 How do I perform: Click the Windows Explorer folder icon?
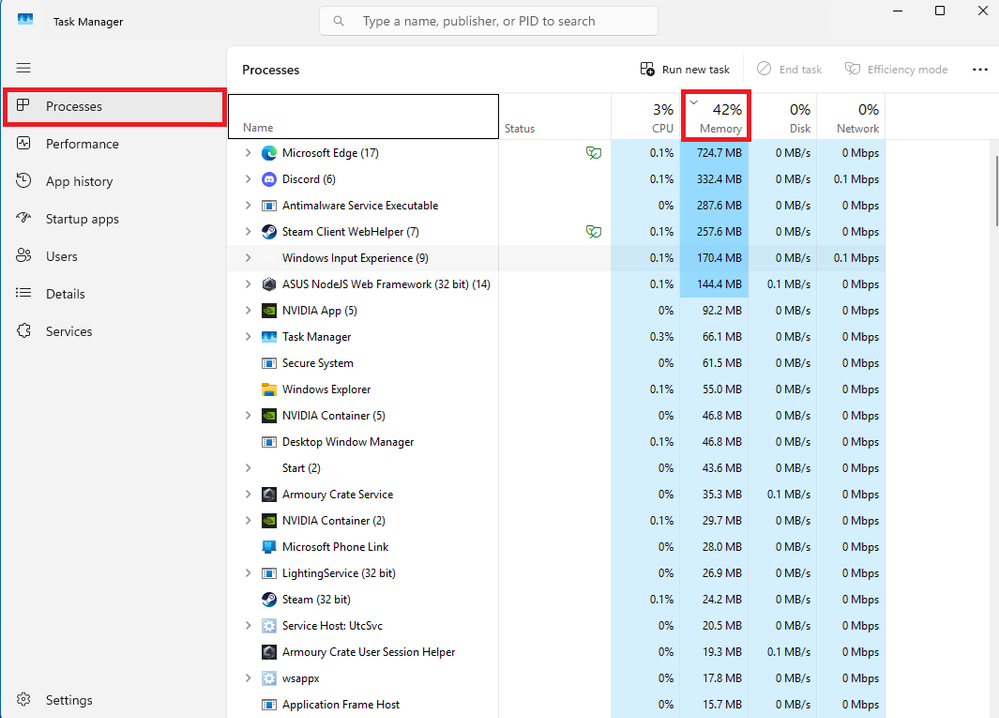click(269, 389)
